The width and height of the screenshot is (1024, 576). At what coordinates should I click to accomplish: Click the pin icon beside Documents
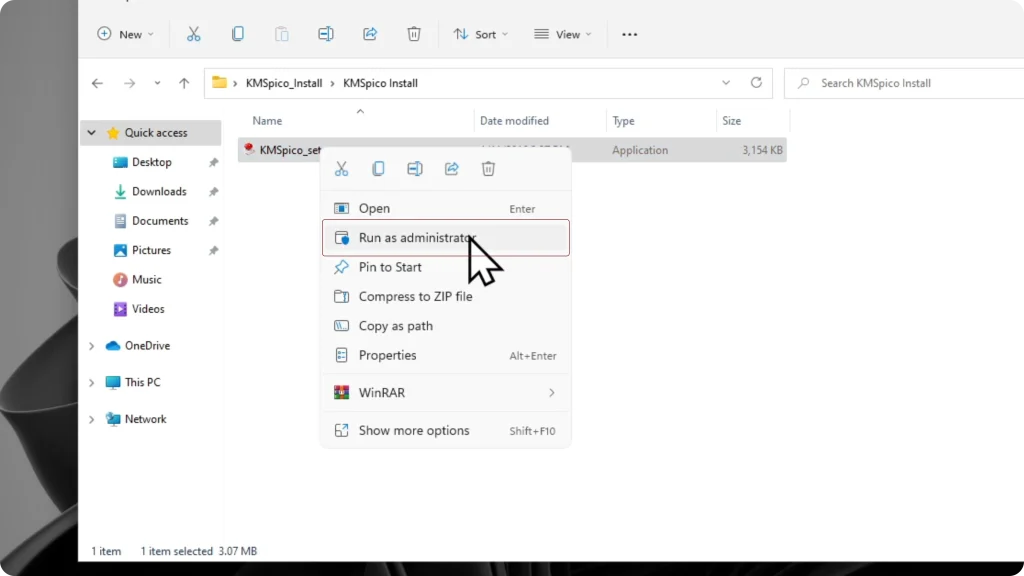[x=214, y=221]
